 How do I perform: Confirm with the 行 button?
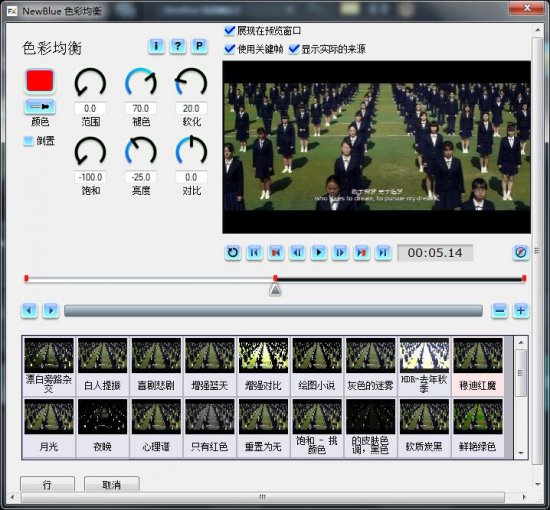coord(47,484)
